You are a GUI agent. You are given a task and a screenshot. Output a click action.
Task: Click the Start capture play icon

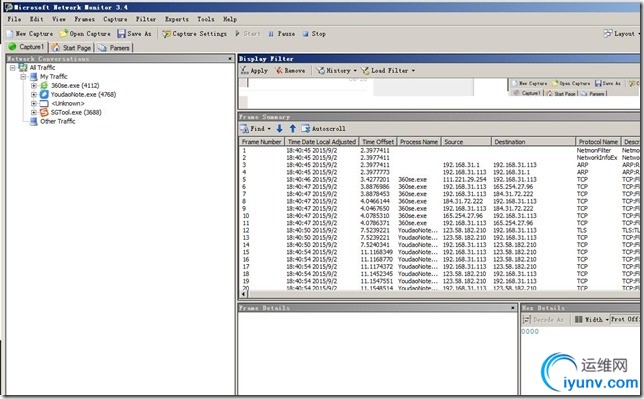point(237,34)
